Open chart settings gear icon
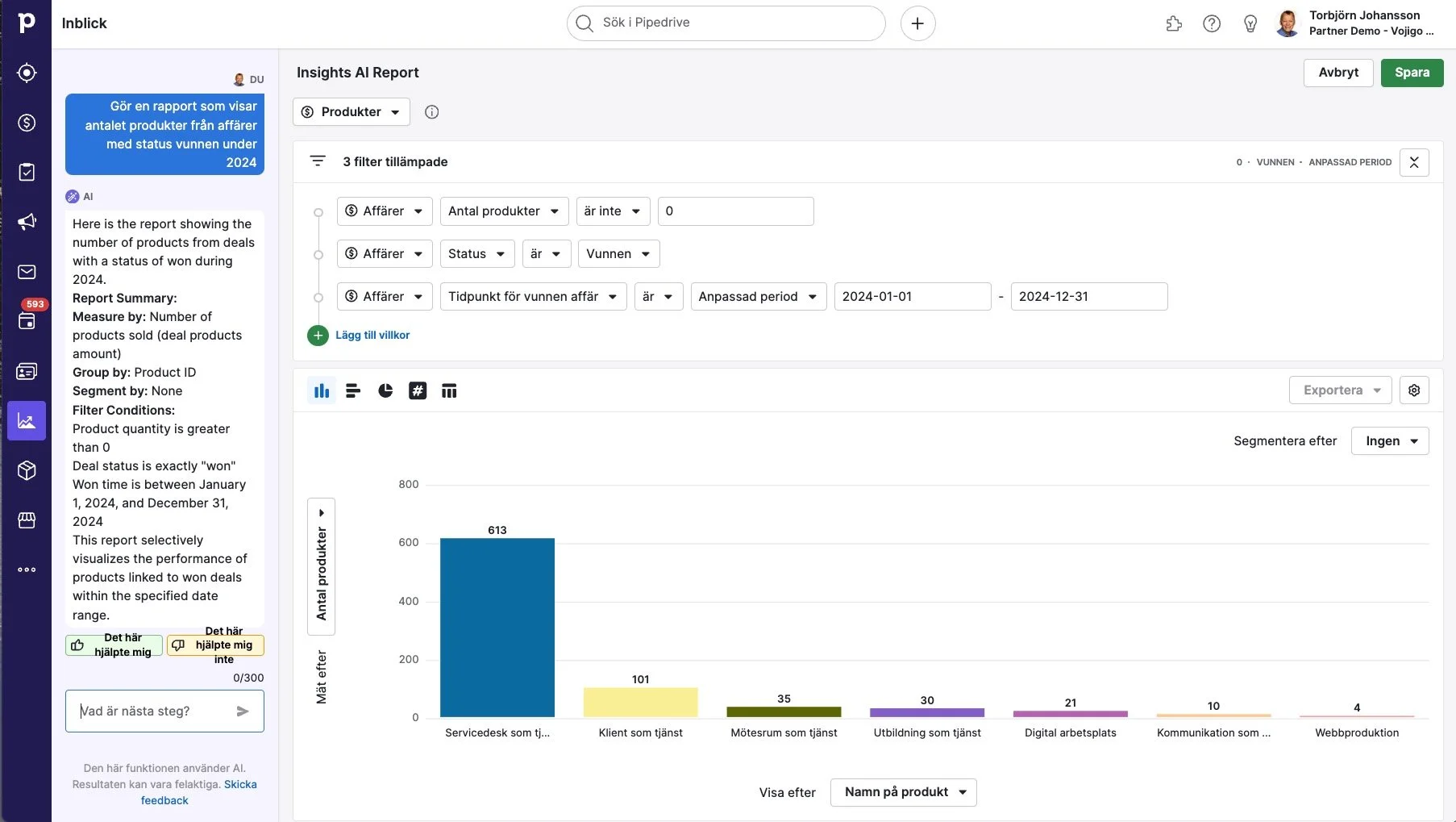Screen dimensions: 1456x822 [x=1414, y=390]
